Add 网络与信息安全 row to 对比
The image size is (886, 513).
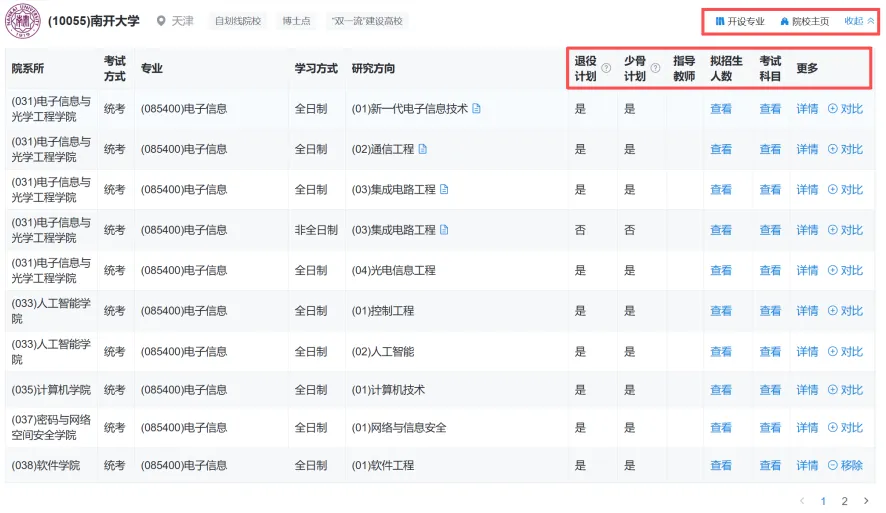click(845, 428)
